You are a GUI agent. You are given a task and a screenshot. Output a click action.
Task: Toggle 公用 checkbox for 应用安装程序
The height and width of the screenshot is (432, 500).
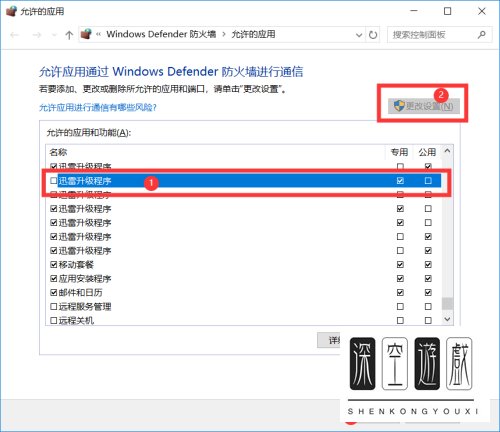pyautogui.click(x=428, y=279)
